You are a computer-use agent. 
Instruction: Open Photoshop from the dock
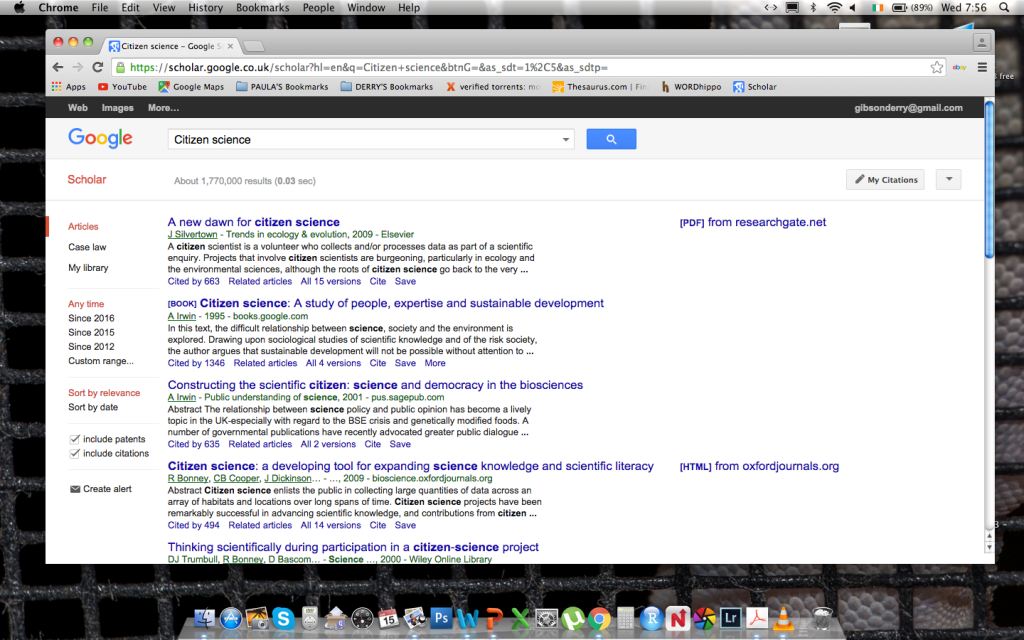[440, 619]
